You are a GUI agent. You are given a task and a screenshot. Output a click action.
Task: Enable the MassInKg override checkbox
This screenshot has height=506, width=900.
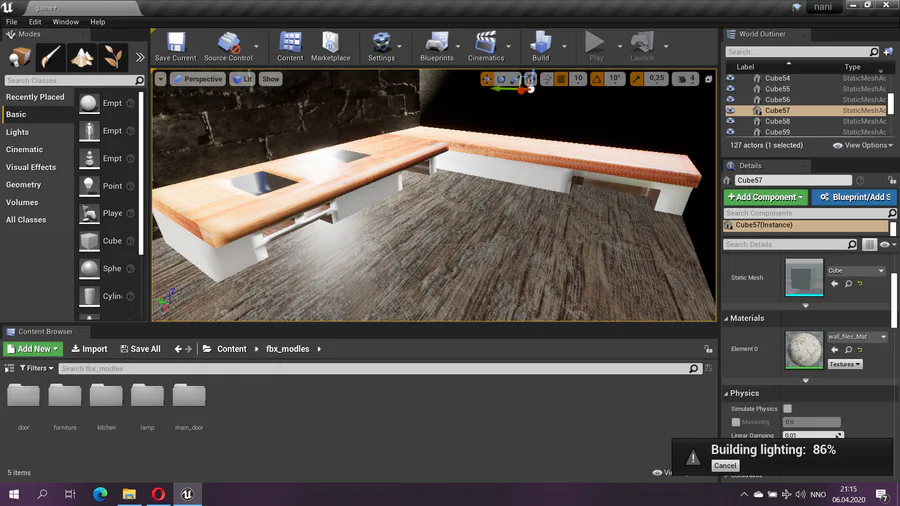tap(736, 422)
